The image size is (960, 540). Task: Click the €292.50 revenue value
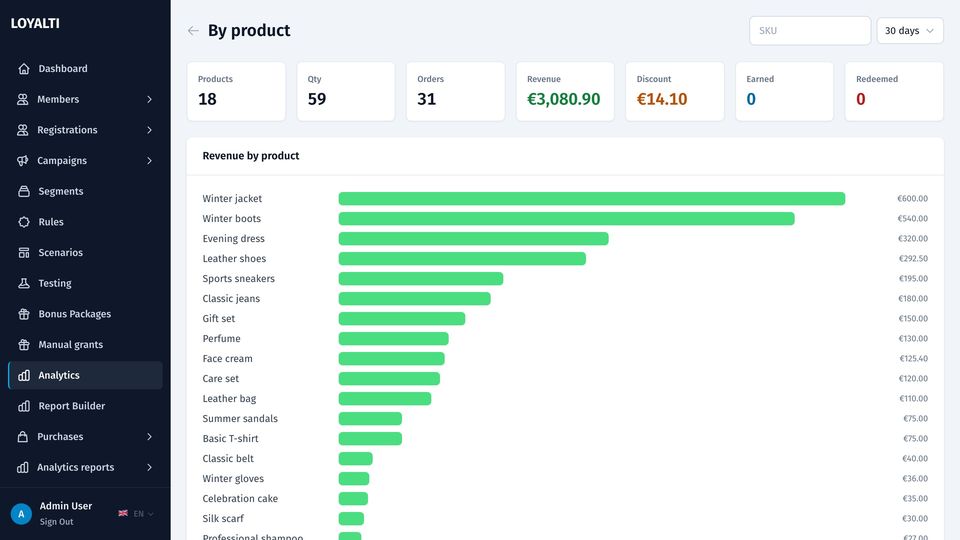click(x=913, y=258)
